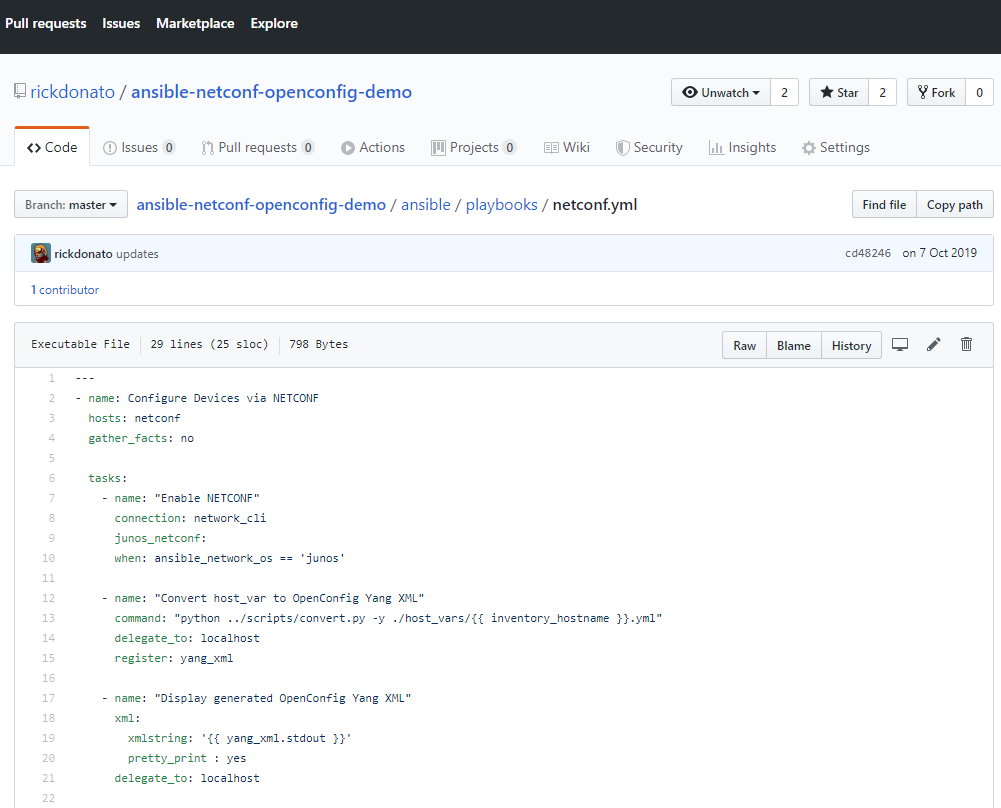Open Explore in the top navigation
This screenshot has width=1001, height=808.
275,24
